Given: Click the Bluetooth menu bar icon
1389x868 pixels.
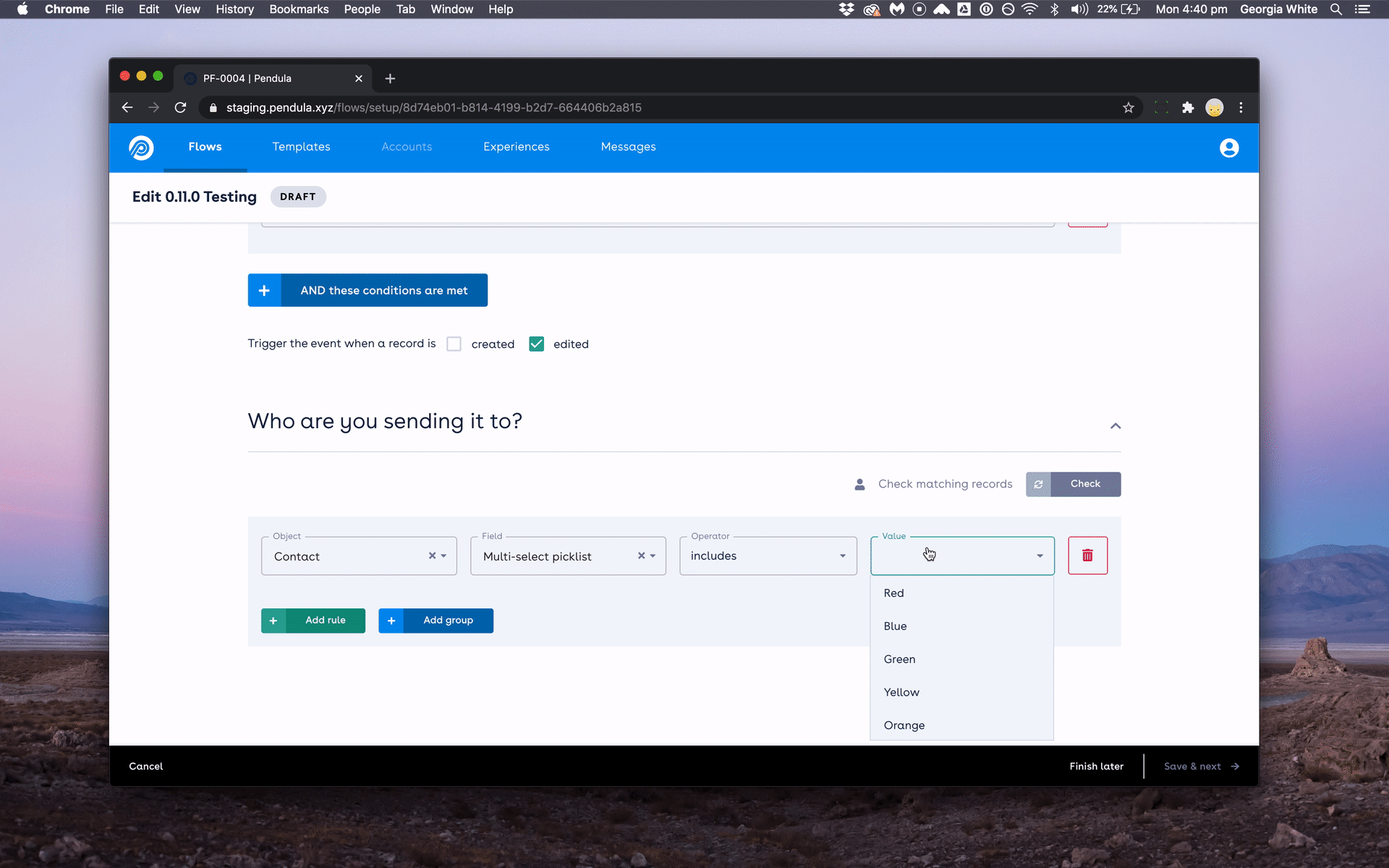Looking at the screenshot, I should pos(1054,9).
